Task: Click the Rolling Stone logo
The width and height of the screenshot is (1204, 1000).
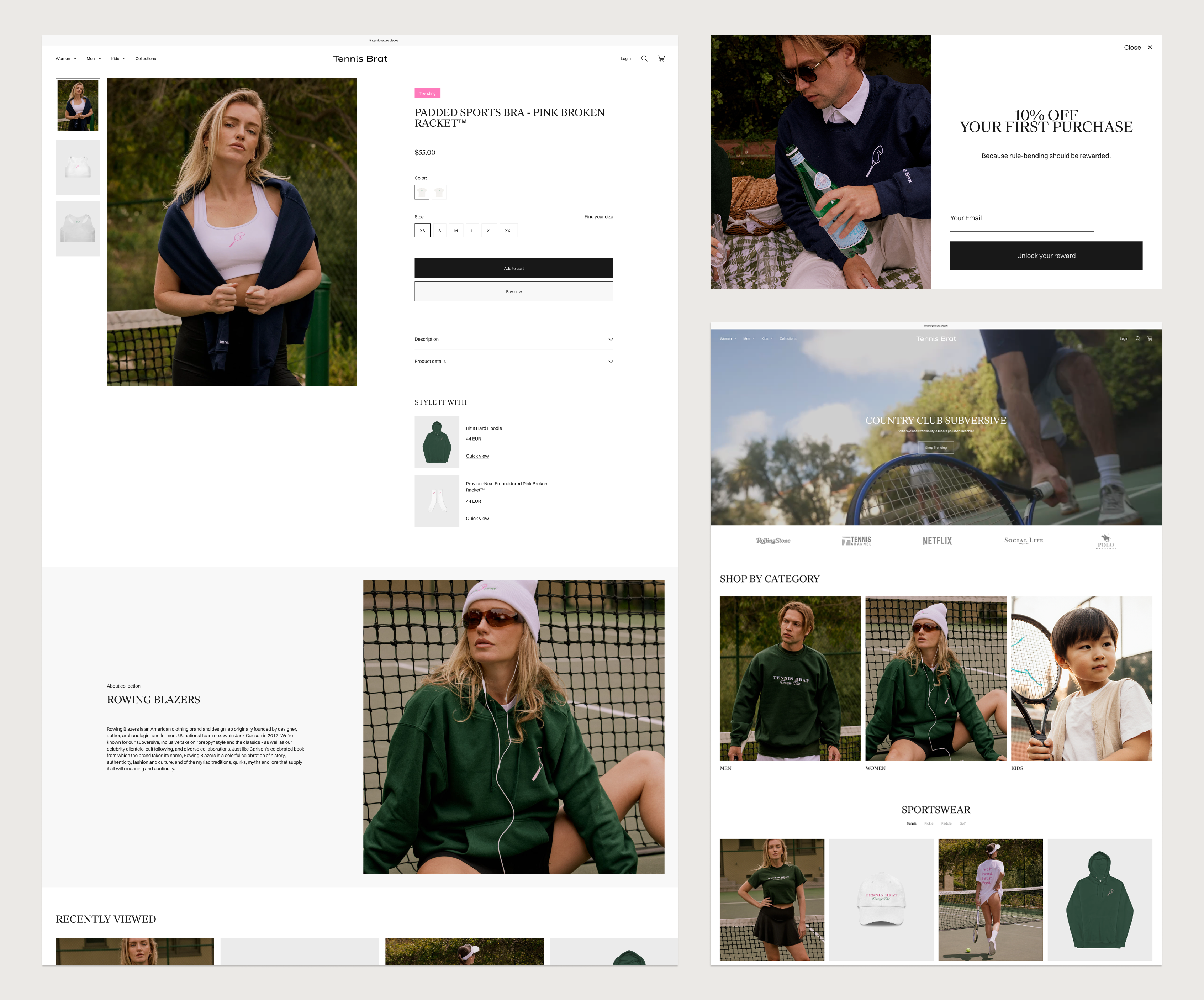Action: tap(773, 541)
